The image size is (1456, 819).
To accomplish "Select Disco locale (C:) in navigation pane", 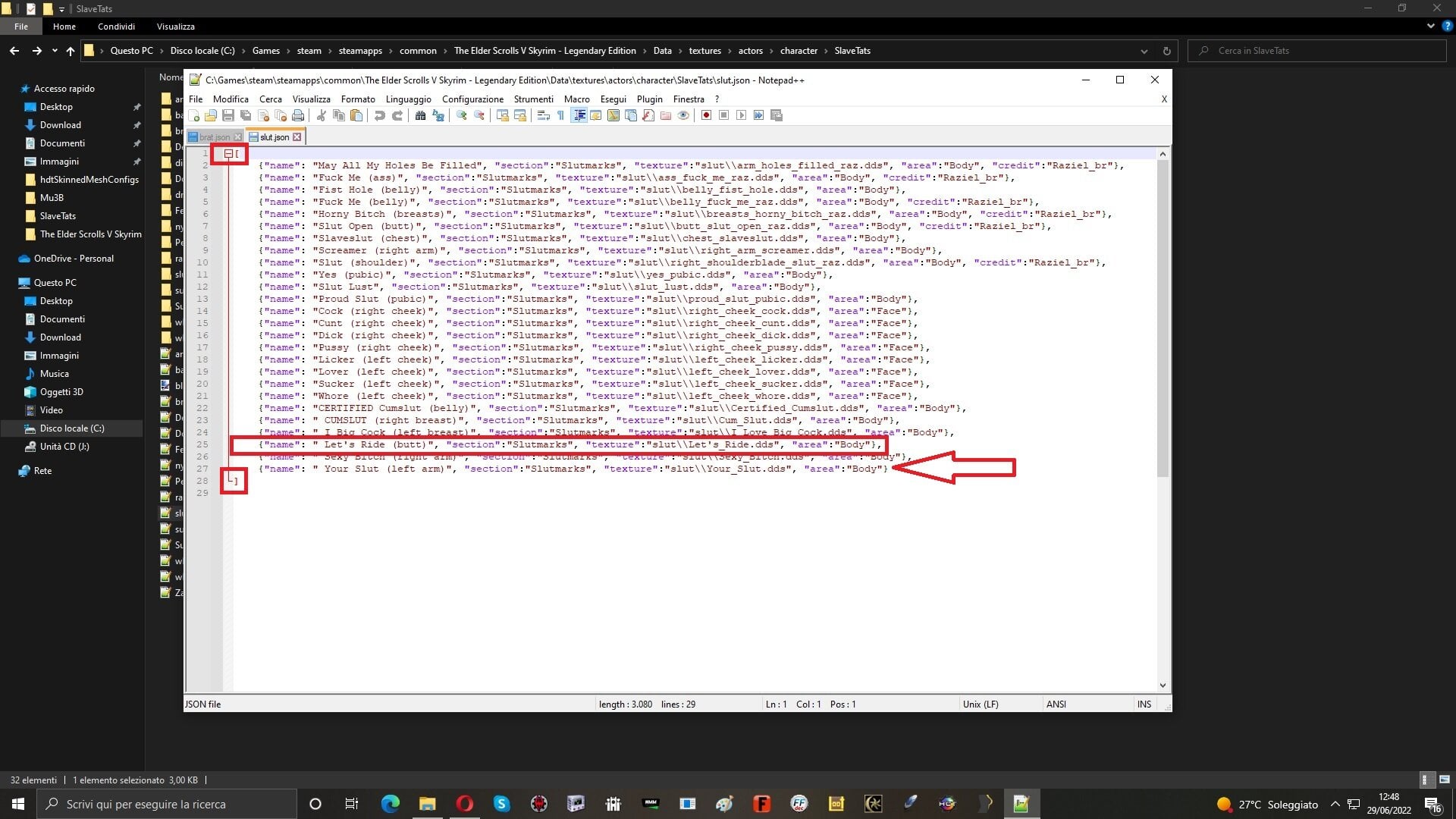I will coord(72,428).
